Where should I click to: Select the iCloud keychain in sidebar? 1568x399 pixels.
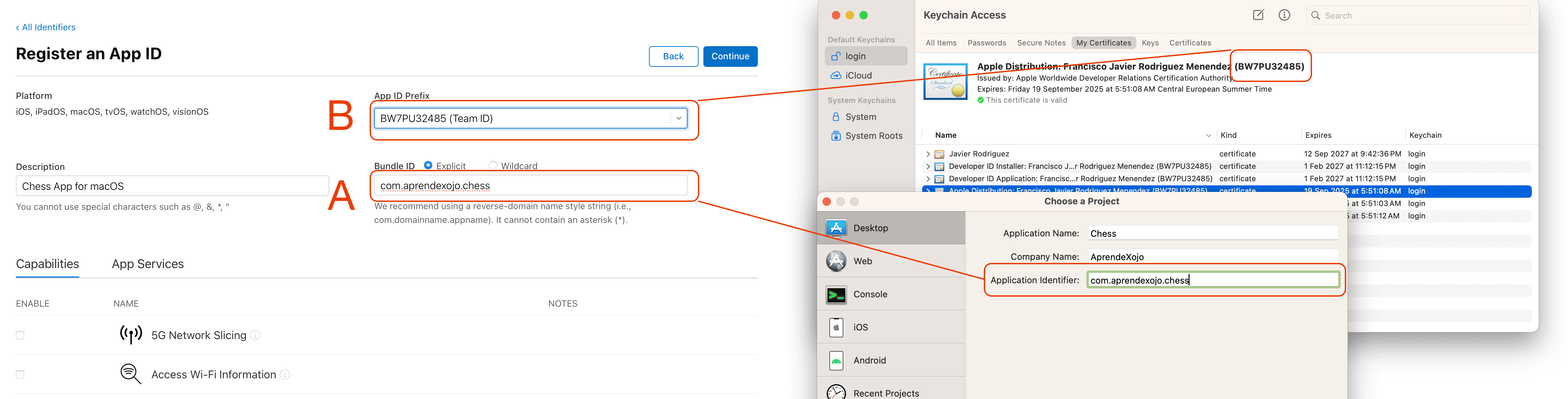pyautogui.click(x=858, y=75)
